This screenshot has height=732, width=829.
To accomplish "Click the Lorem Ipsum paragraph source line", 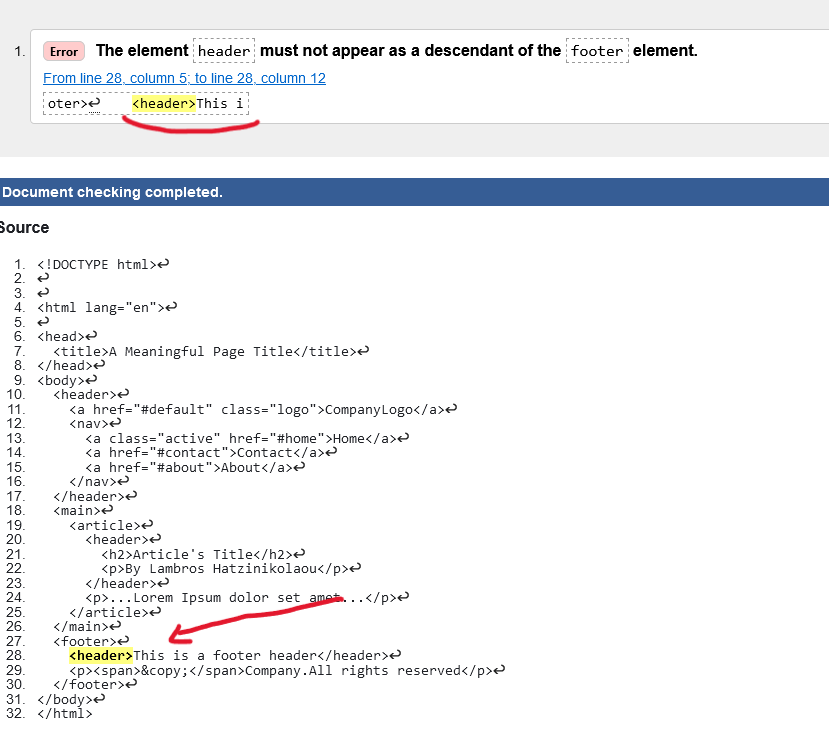I will pos(241,598).
